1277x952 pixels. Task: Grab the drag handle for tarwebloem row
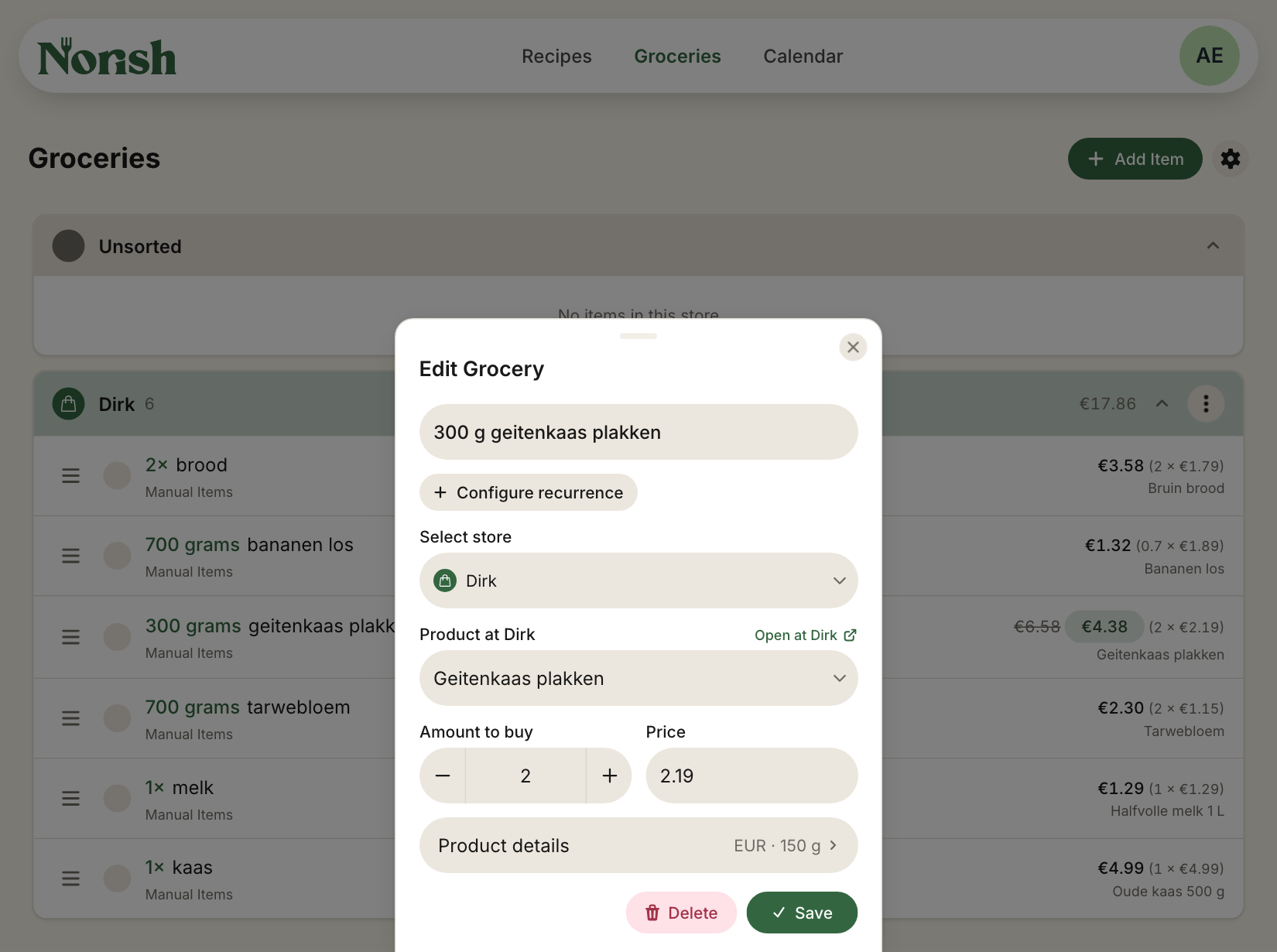70,718
